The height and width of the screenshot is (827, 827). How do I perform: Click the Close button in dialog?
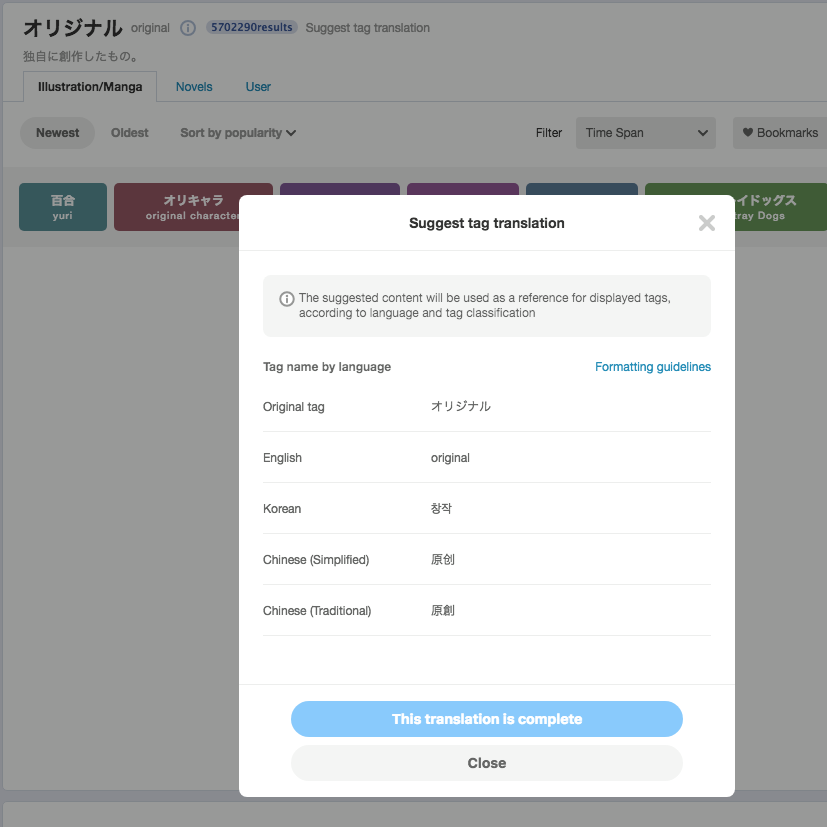click(486, 763)
